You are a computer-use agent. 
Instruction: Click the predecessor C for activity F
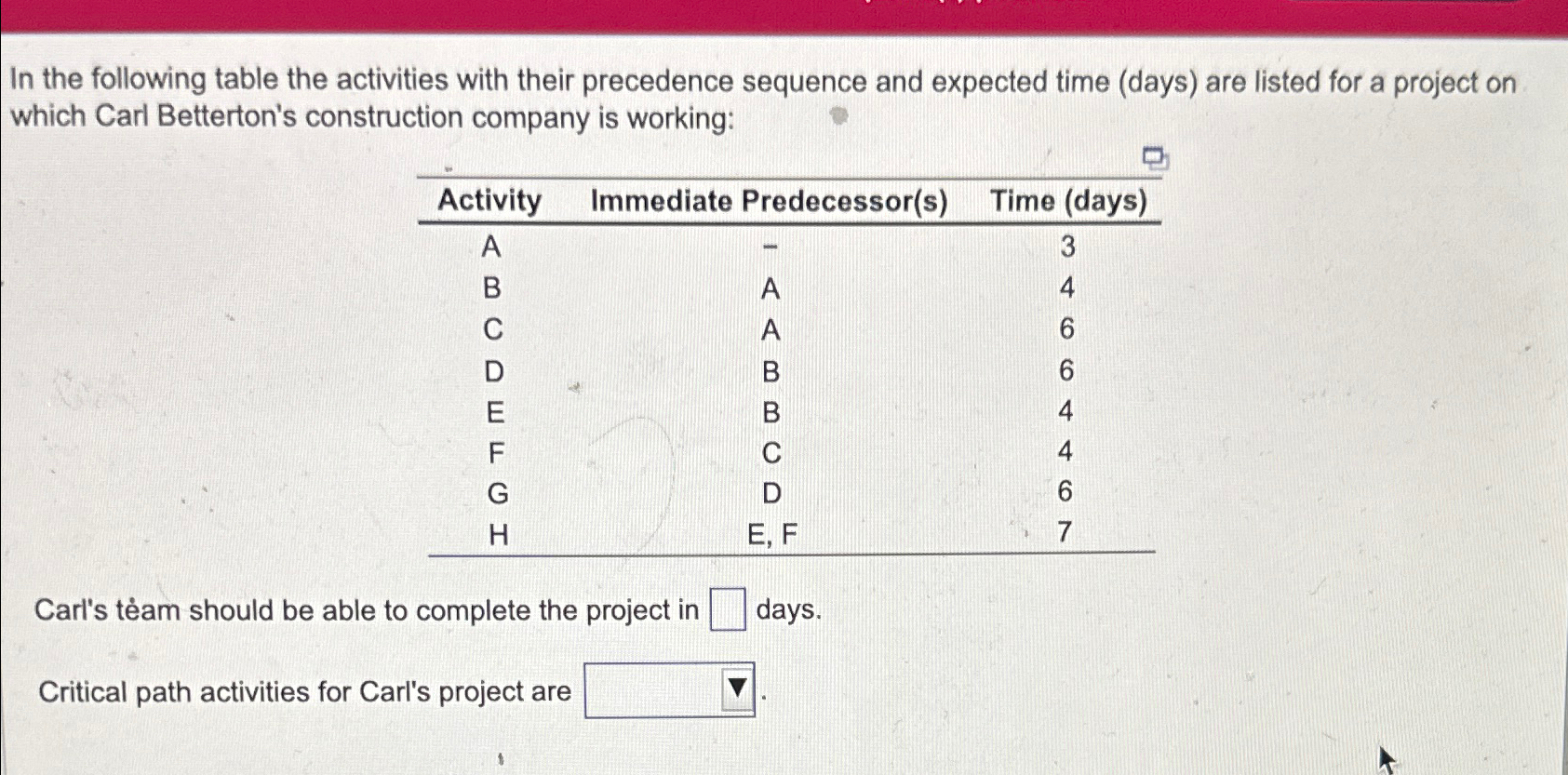pyautogui.click(x=769, y=453)
